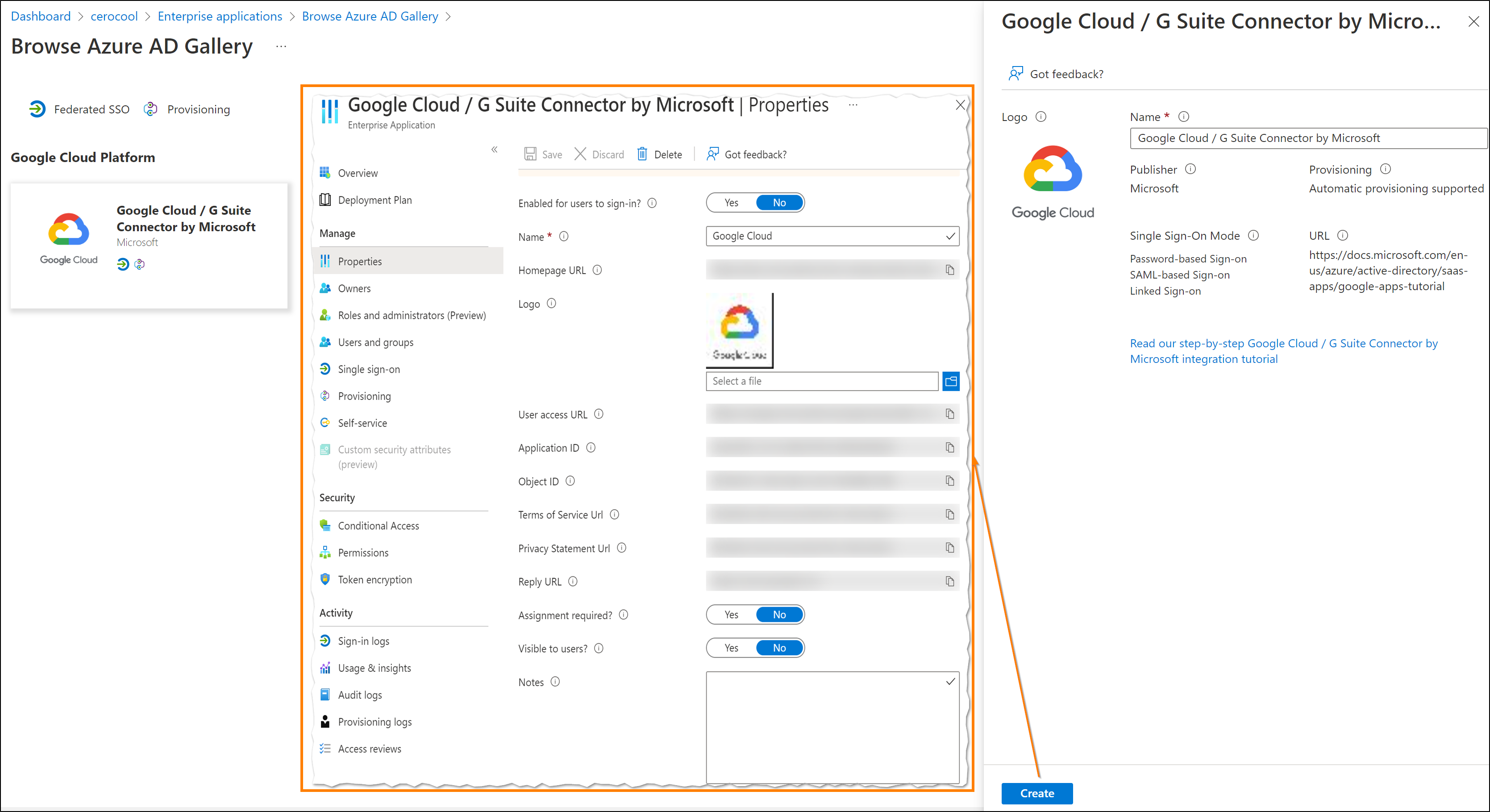1490x812 pixels.
Task: Set Assignment required to Yes
Action: click(x=732, y=615)
